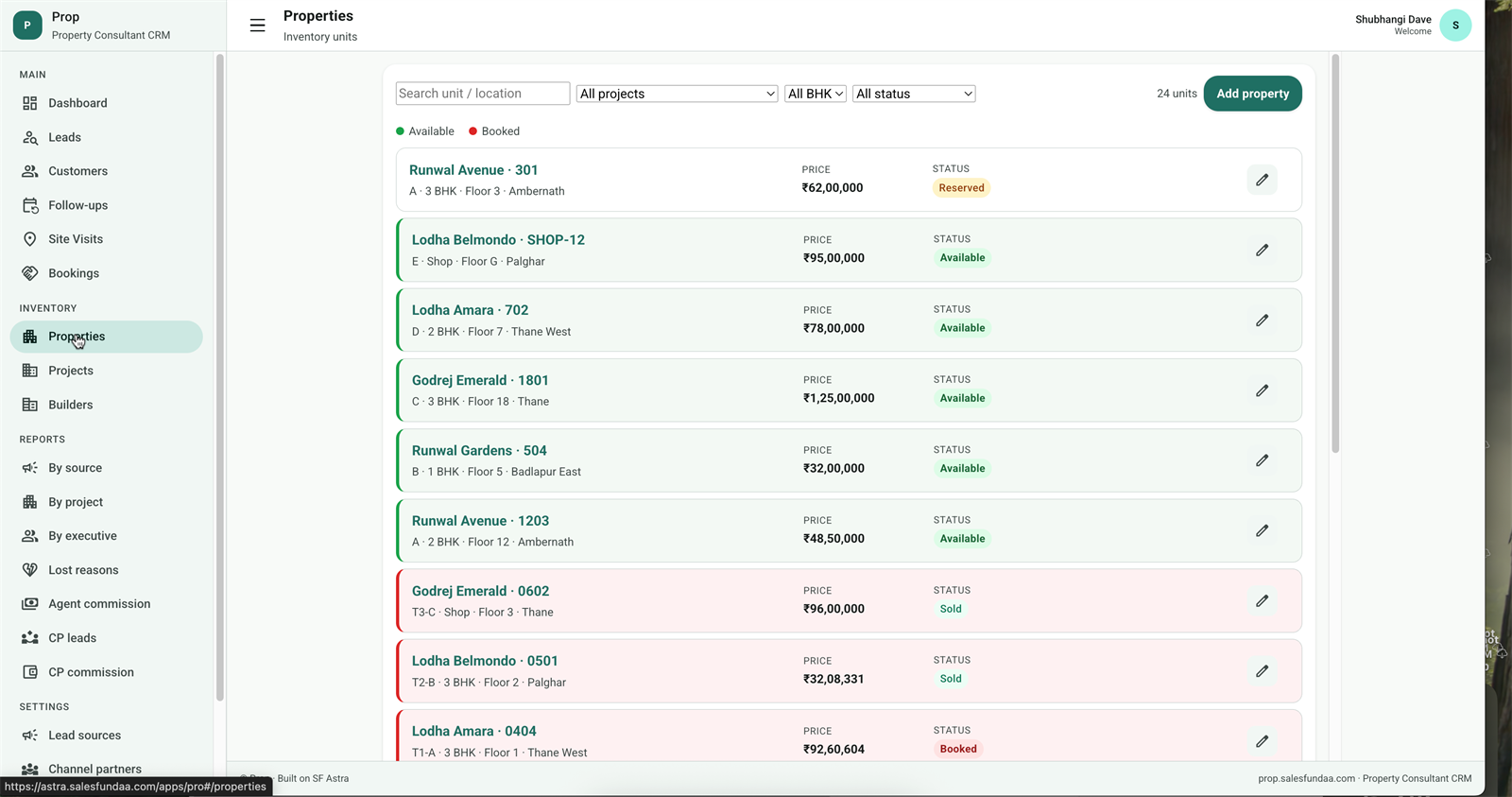Edit Godrej Emerald 0602 pencil icon
1512x797 pixels.
click(x=1262, y=600)
